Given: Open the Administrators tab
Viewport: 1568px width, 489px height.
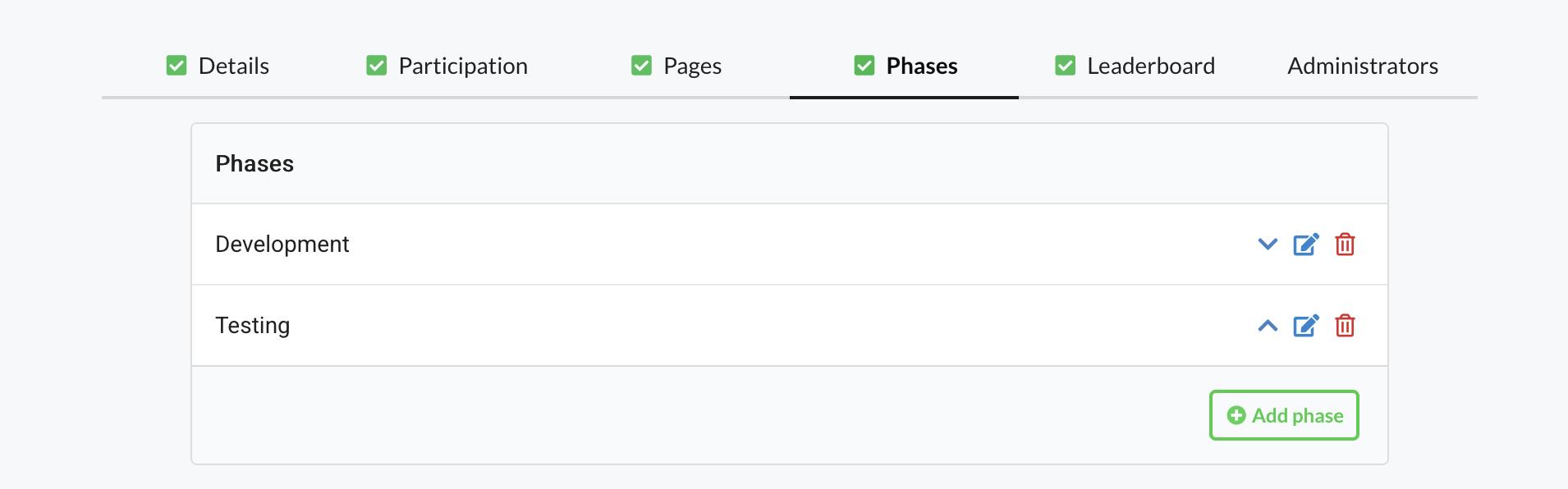Looking at the screenshot, I should point(1363,66).
